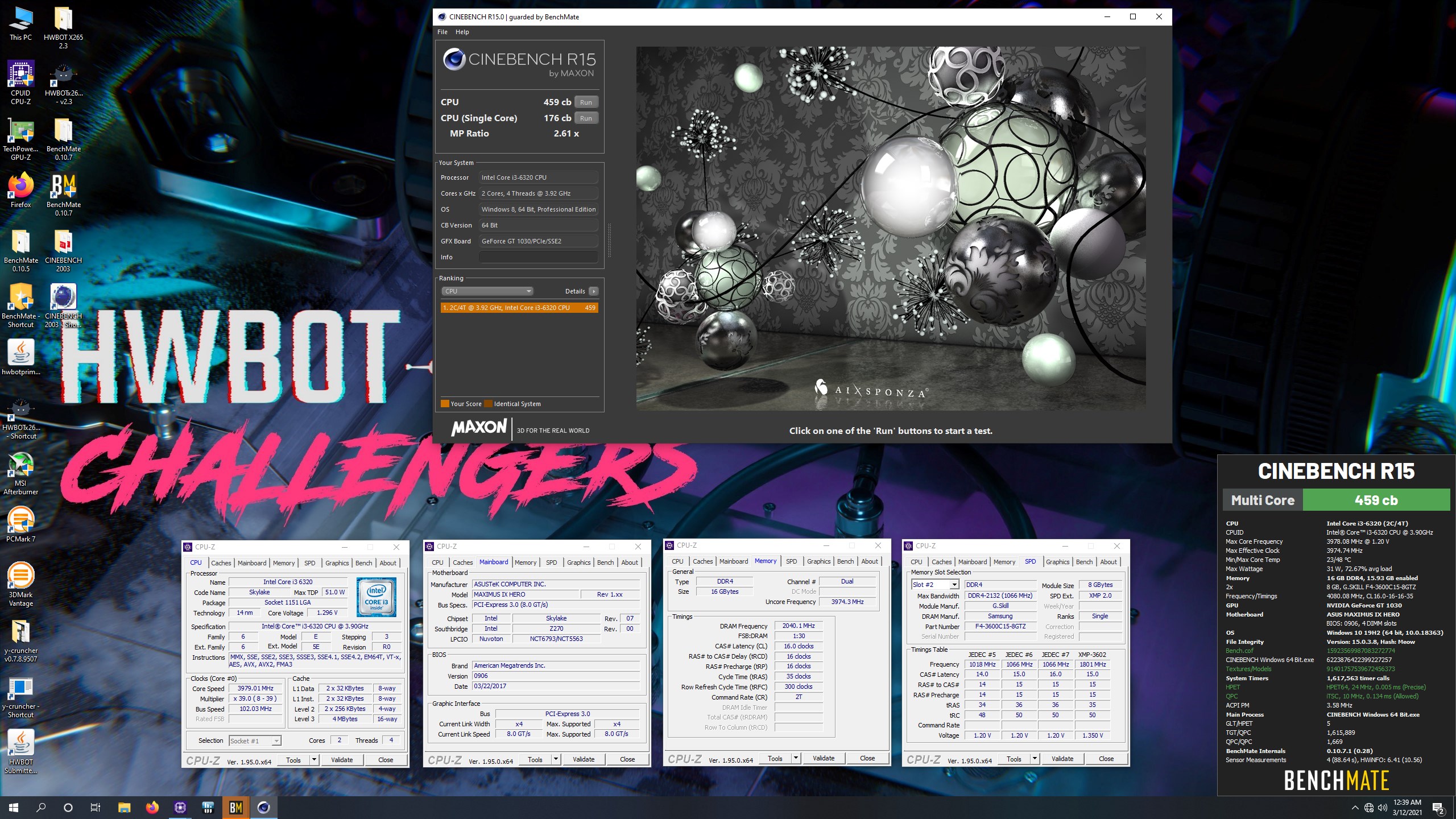Viewport: 1456px width, 819px height.
Task: Open BenchMate Shortcut desktop icon
Action: tap(20, 305)
